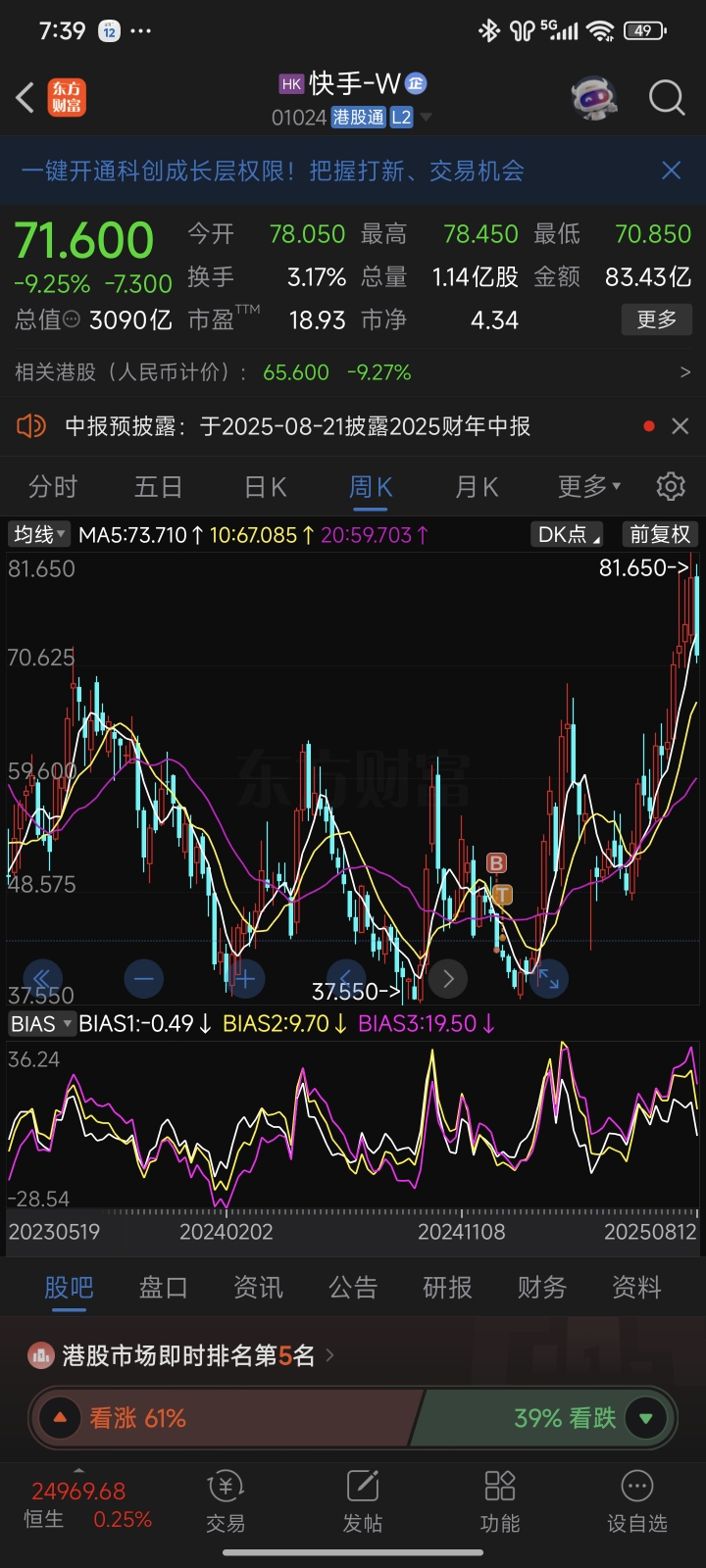Open the 资讯 tab

[258, 1287]
